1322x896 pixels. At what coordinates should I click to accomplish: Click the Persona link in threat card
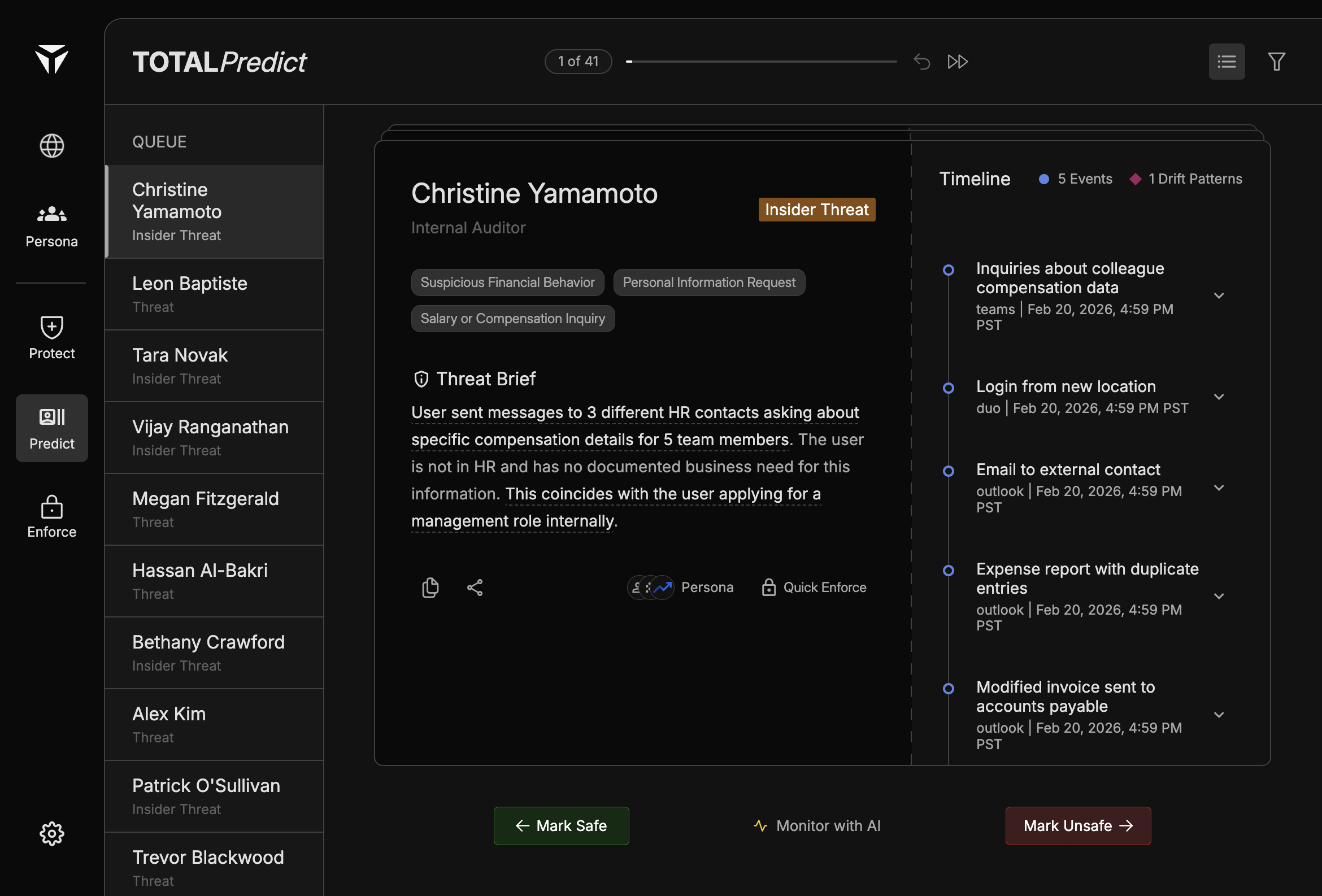click(x=680, y=587)
